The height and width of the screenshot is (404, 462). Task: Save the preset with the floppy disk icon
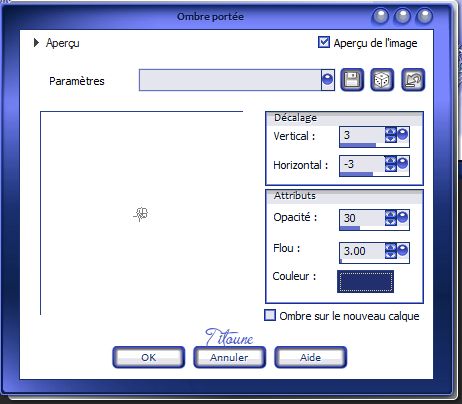[352, 80]
